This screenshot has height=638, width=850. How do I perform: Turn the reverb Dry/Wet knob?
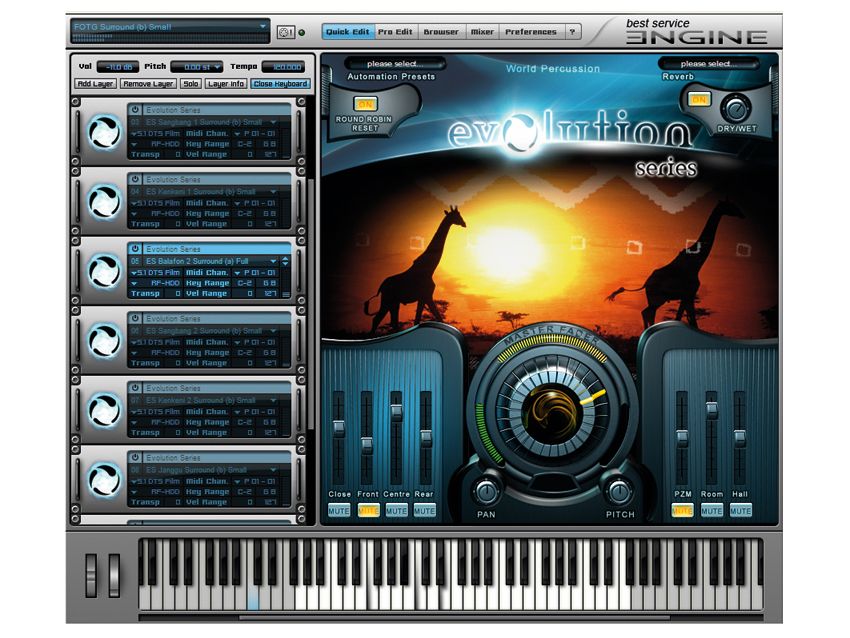pos(736,109)
